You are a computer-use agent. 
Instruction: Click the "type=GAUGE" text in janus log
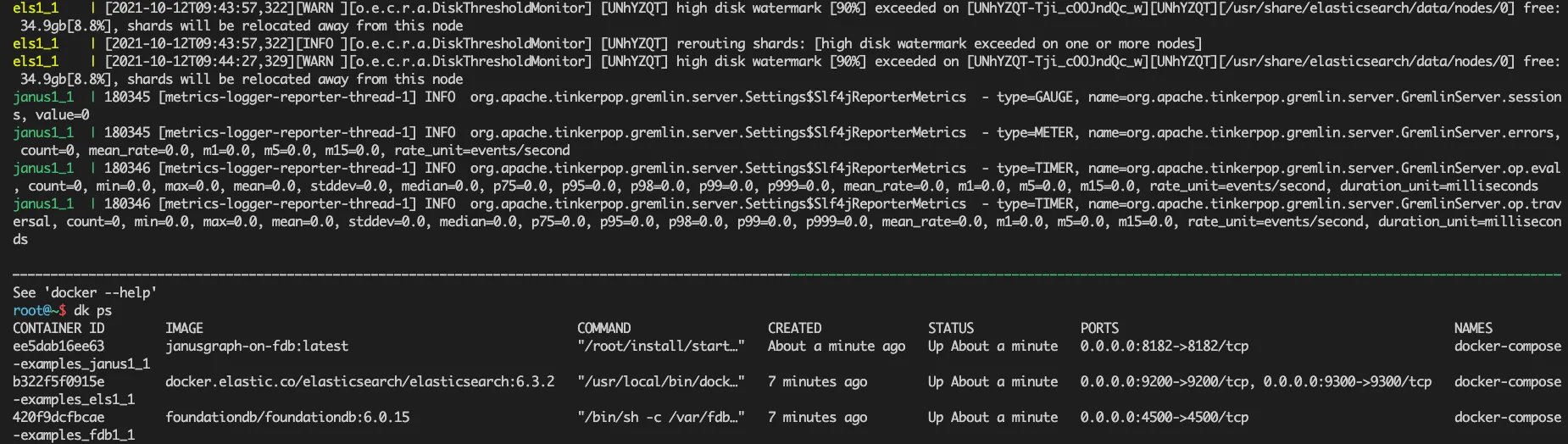[1035, 97]
